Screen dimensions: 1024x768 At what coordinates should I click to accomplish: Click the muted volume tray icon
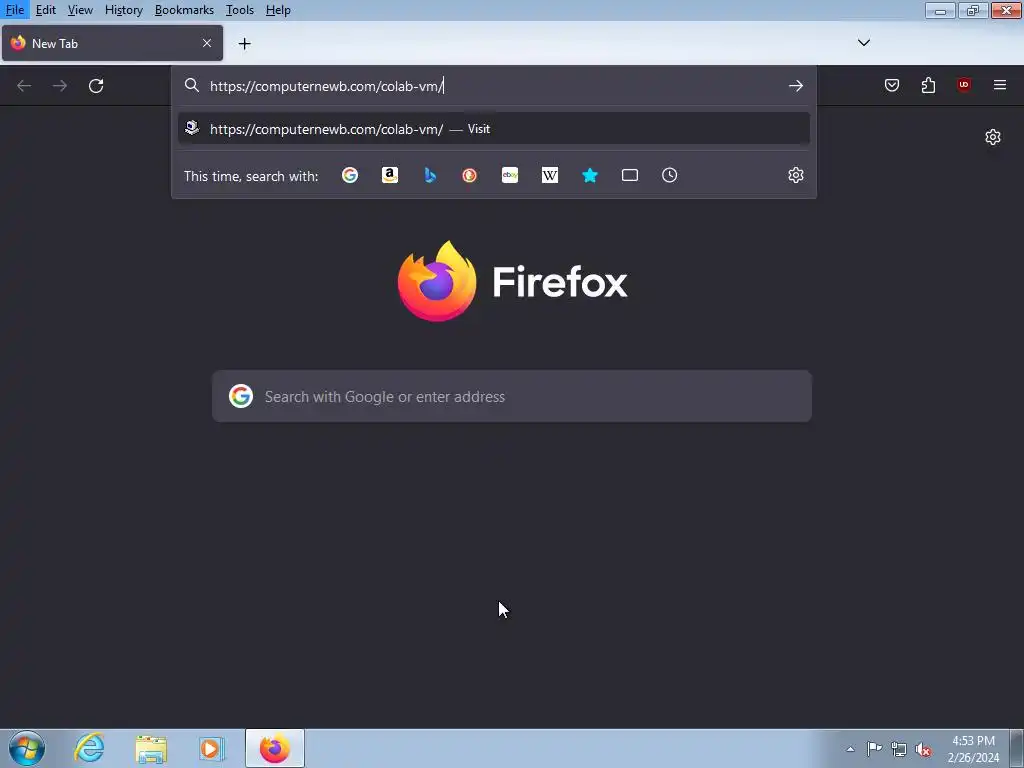pyautogui.click(x=923, y=749)
